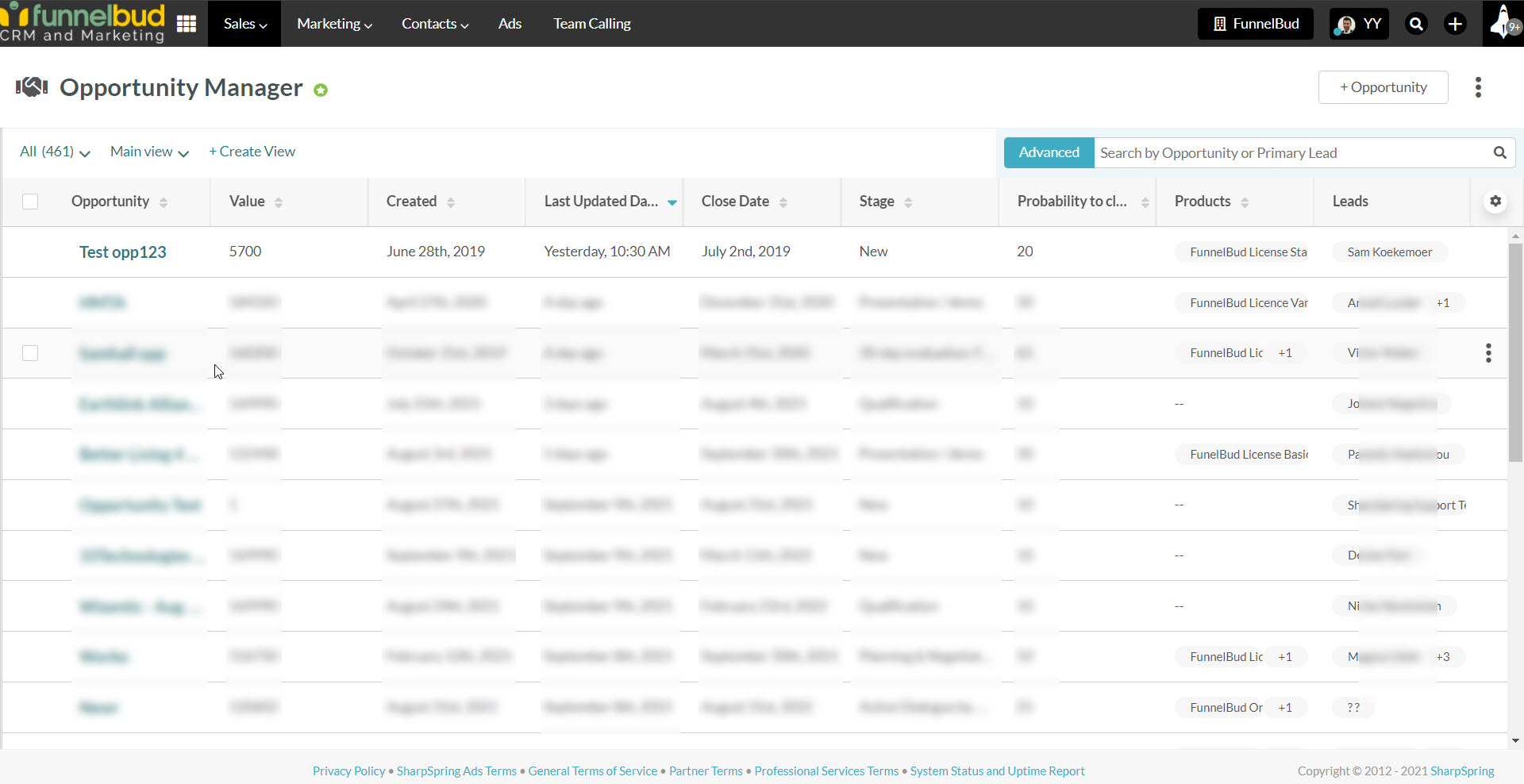
Task: Sort by Products column arrows
Action: coord(1245,202)
